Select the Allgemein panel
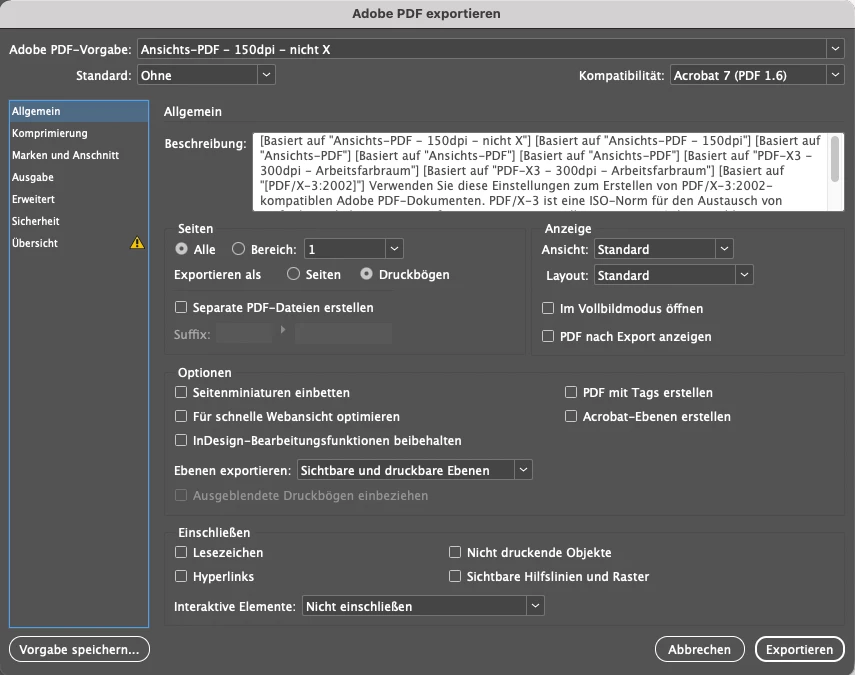The width and height of the screenshot is (855, 675). 79,111
